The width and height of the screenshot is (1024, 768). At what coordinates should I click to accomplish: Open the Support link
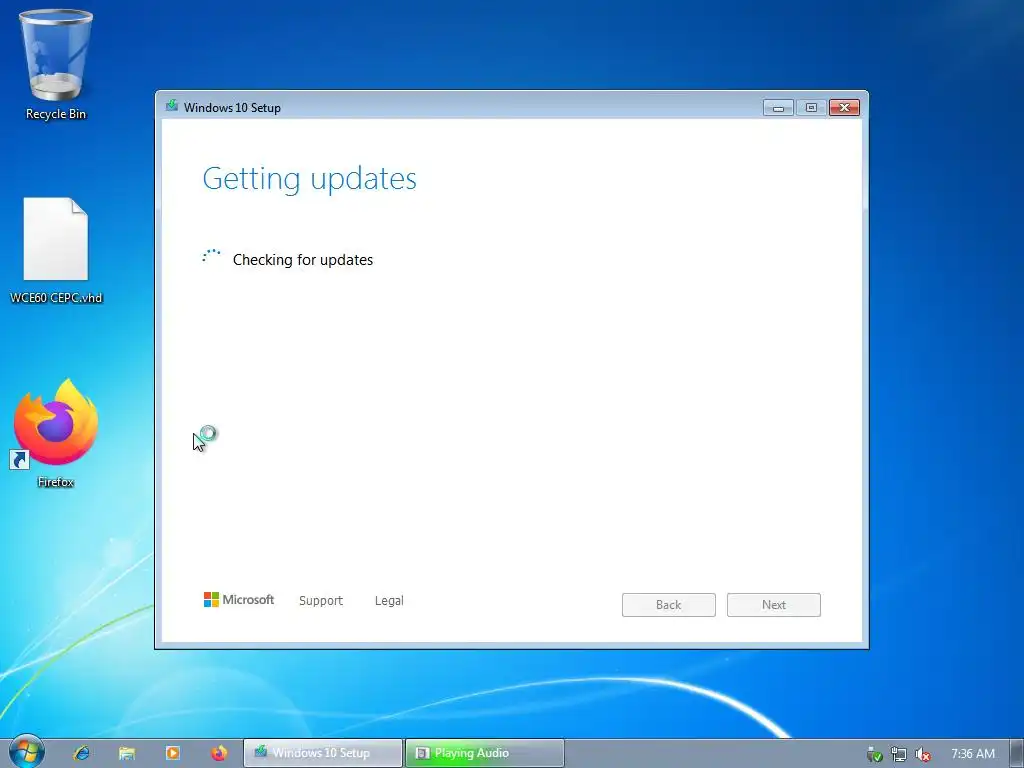pos(321,600)
